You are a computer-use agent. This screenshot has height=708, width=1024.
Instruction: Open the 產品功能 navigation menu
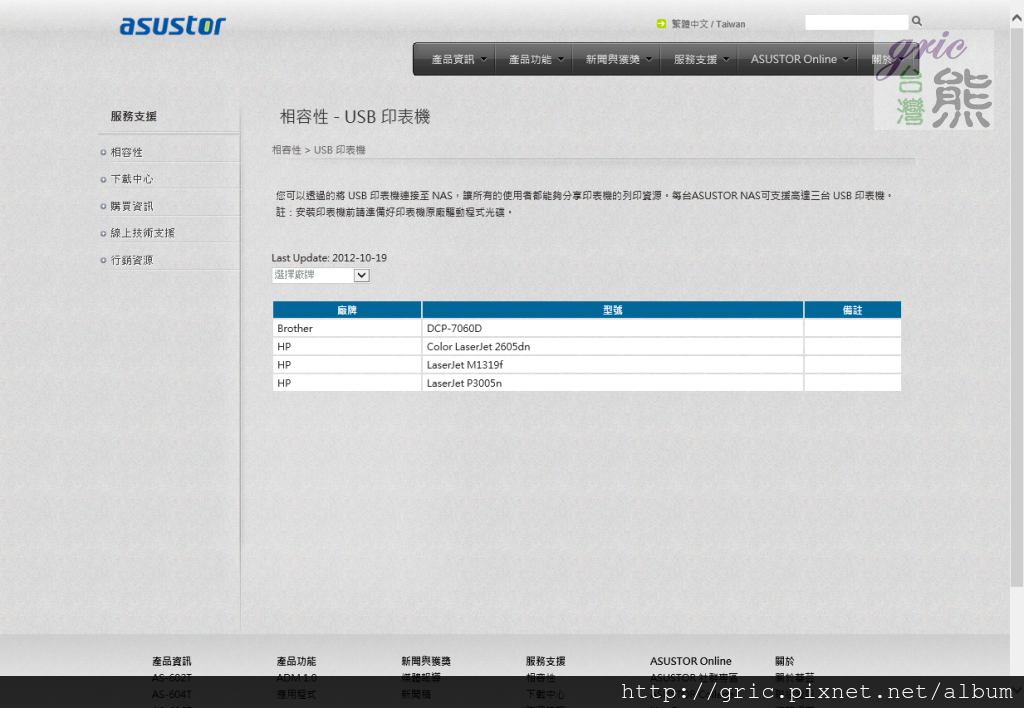coord(536,59)
